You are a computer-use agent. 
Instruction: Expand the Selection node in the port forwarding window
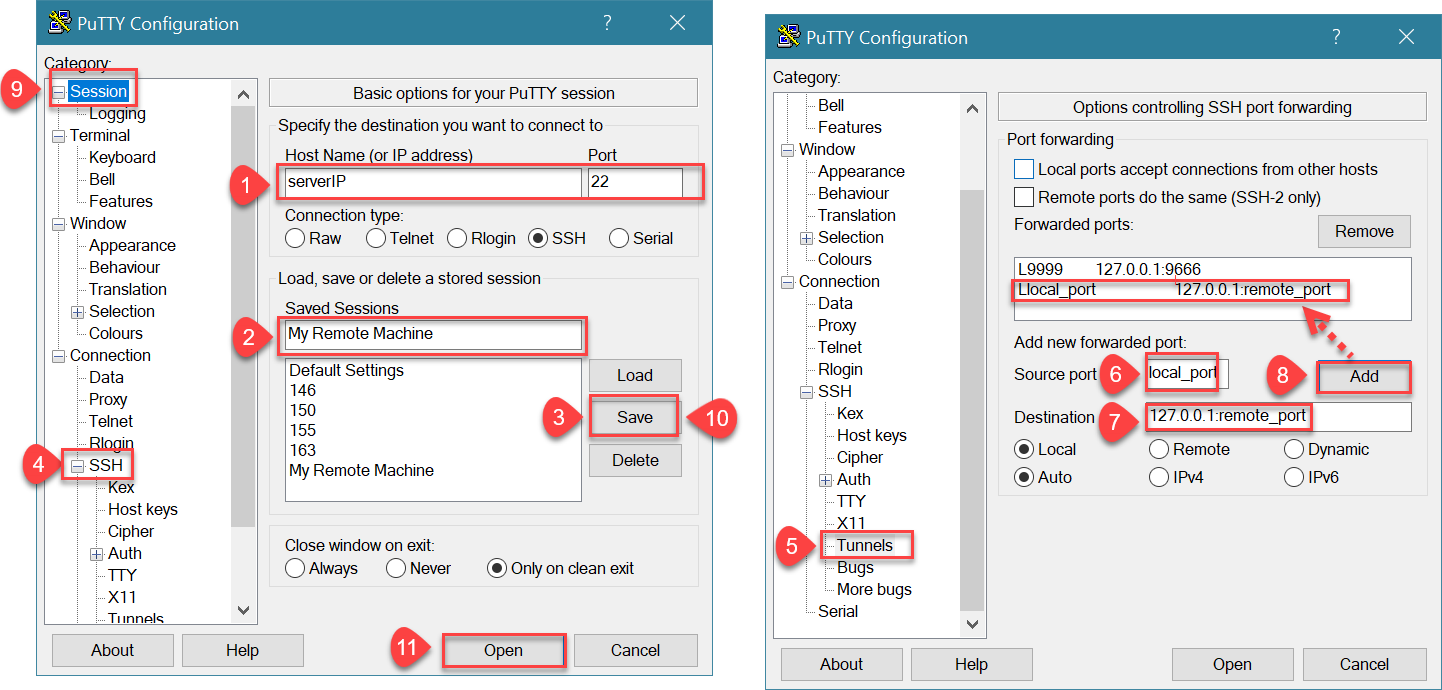(807, 238)
